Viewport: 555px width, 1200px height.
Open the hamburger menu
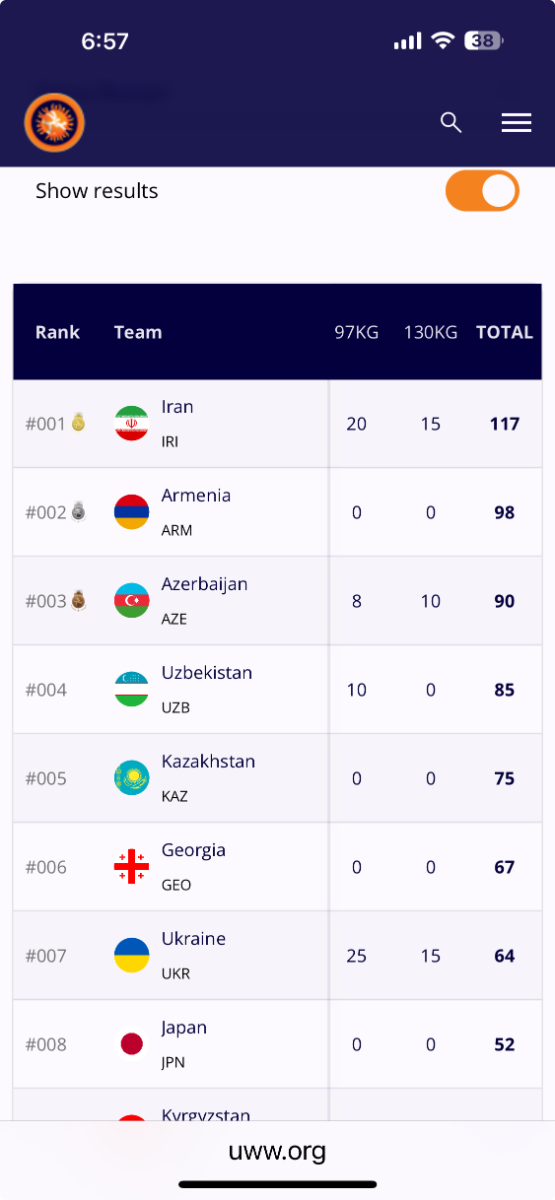click(516, 123)
